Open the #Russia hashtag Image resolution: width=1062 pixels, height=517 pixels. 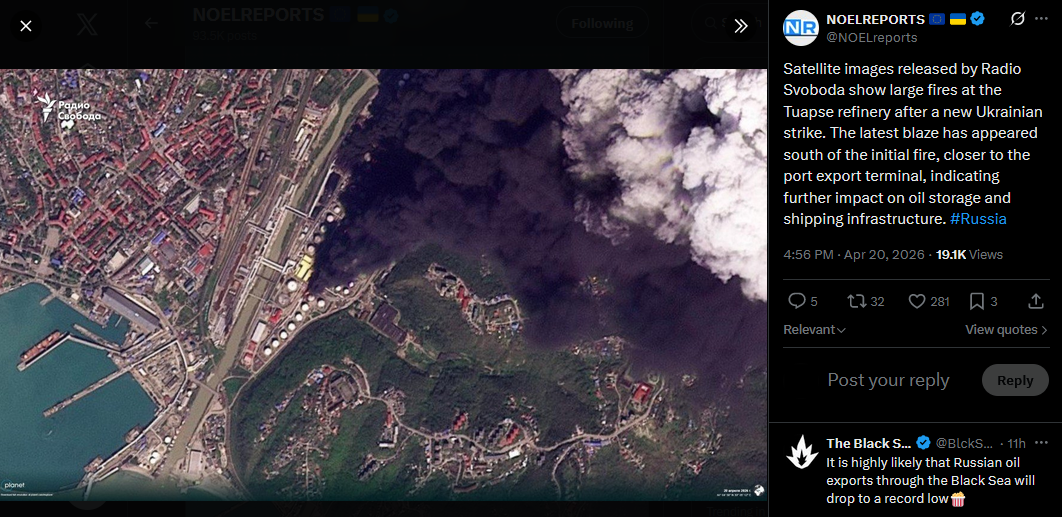978,219
